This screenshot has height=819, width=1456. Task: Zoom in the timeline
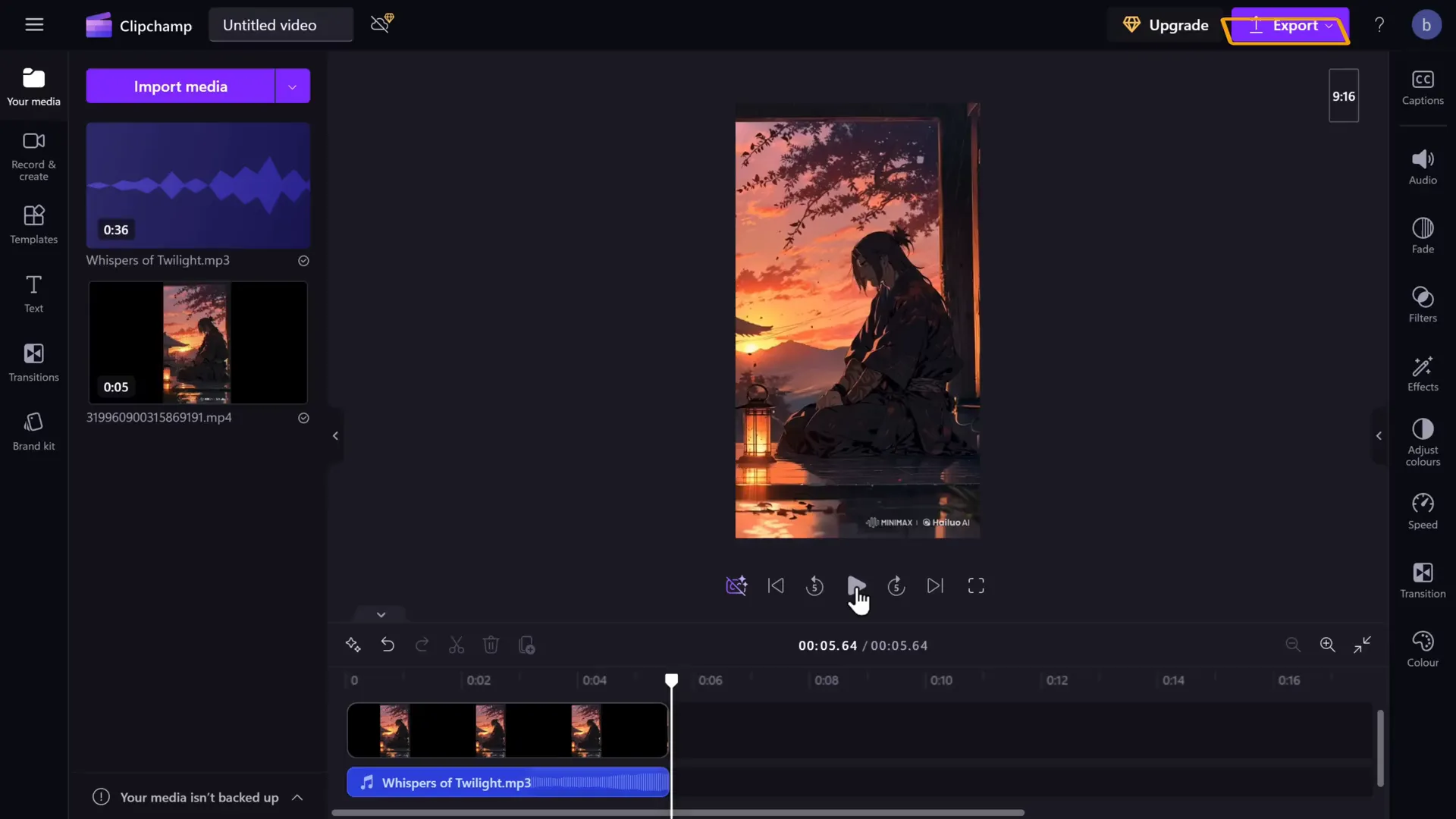[1327, 645]
